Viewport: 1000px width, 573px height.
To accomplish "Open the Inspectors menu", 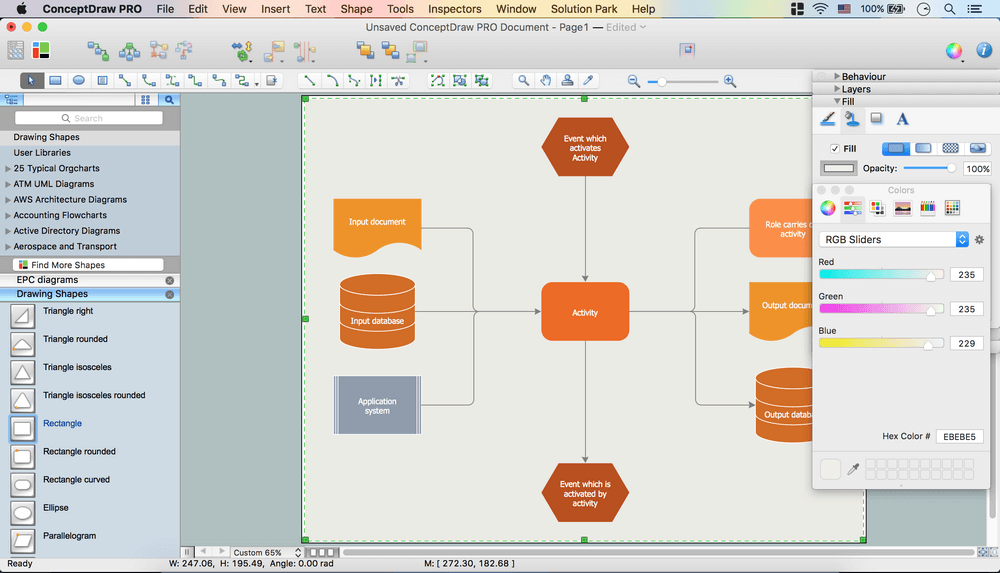I will [455, 9].
